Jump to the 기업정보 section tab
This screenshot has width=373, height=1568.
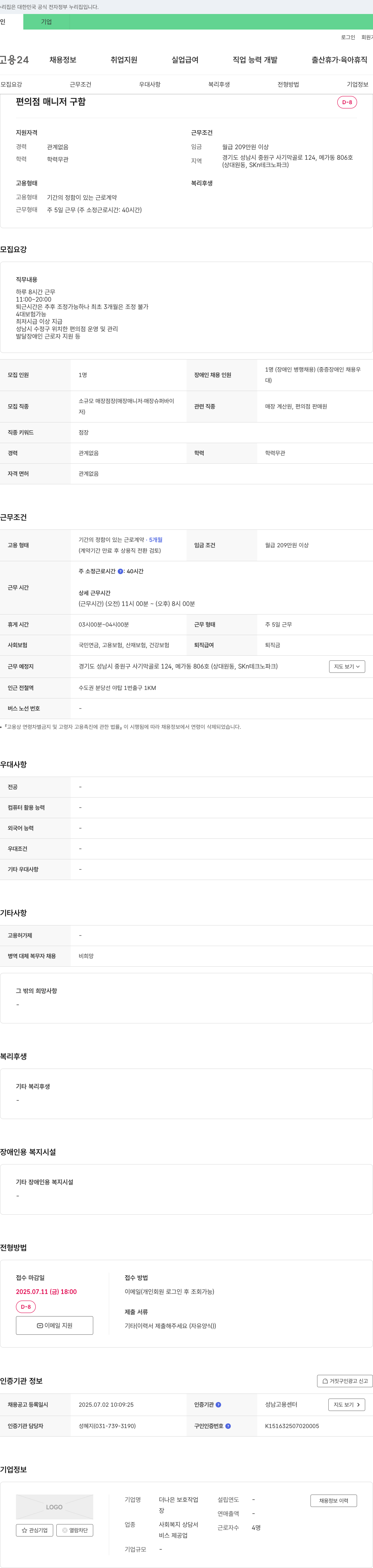click(358, 85)
